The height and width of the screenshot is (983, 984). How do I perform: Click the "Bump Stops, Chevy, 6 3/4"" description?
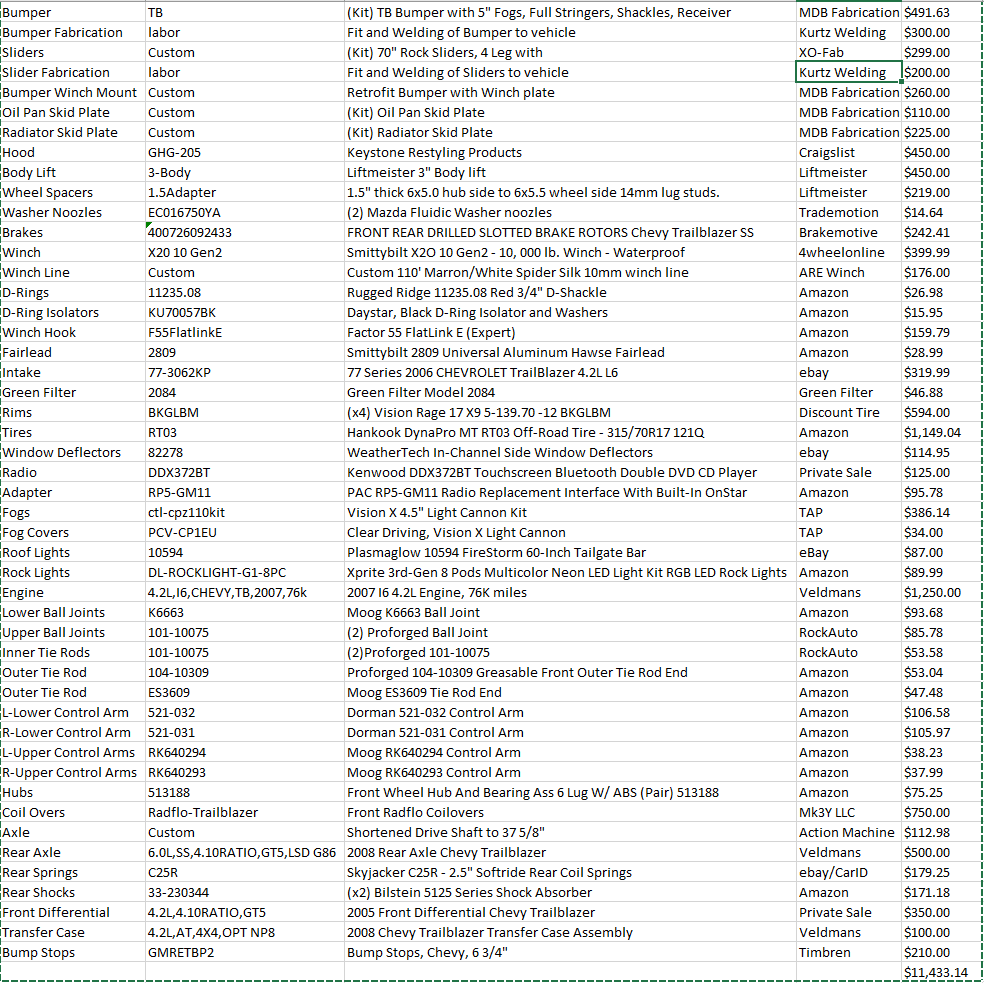tap(570, 953)
